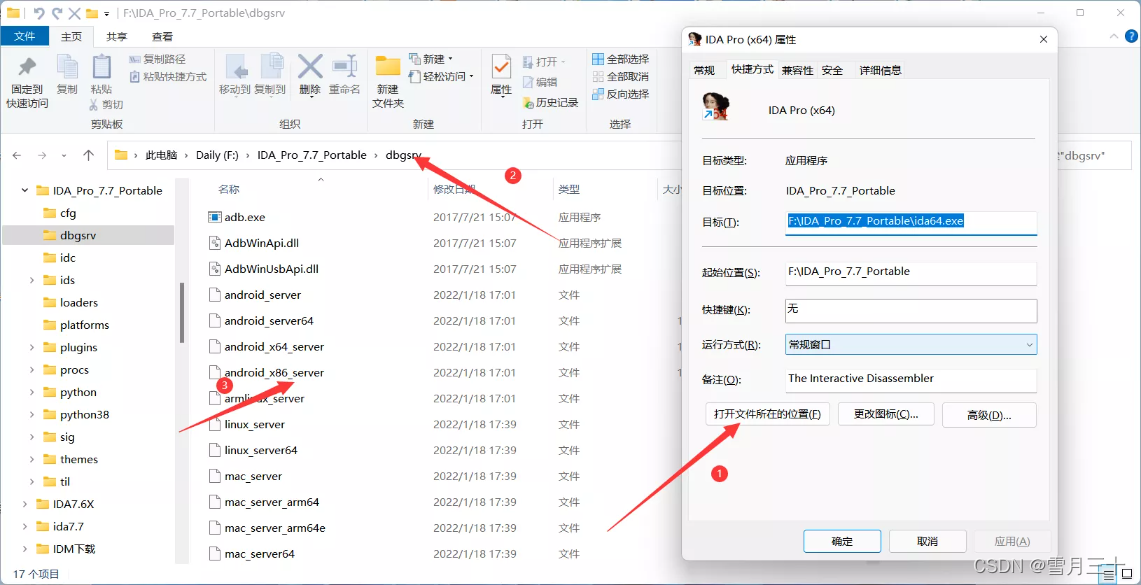Click the Back navigation arrow
Image resolution: width=1141 pixels, height=585 pixels.
tap(17, 155)
